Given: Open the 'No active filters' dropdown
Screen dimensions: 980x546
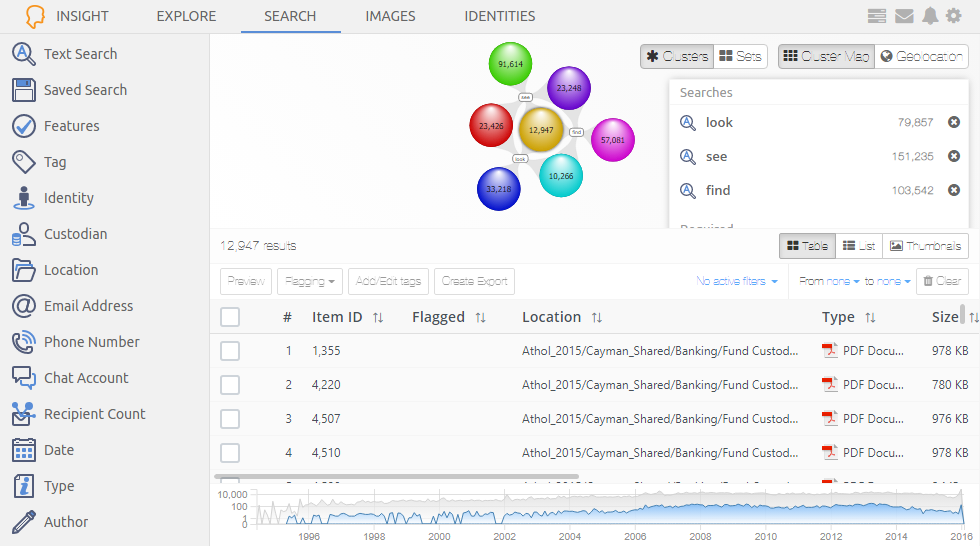Looking at the screenshot, I should (x=737, y=282).
